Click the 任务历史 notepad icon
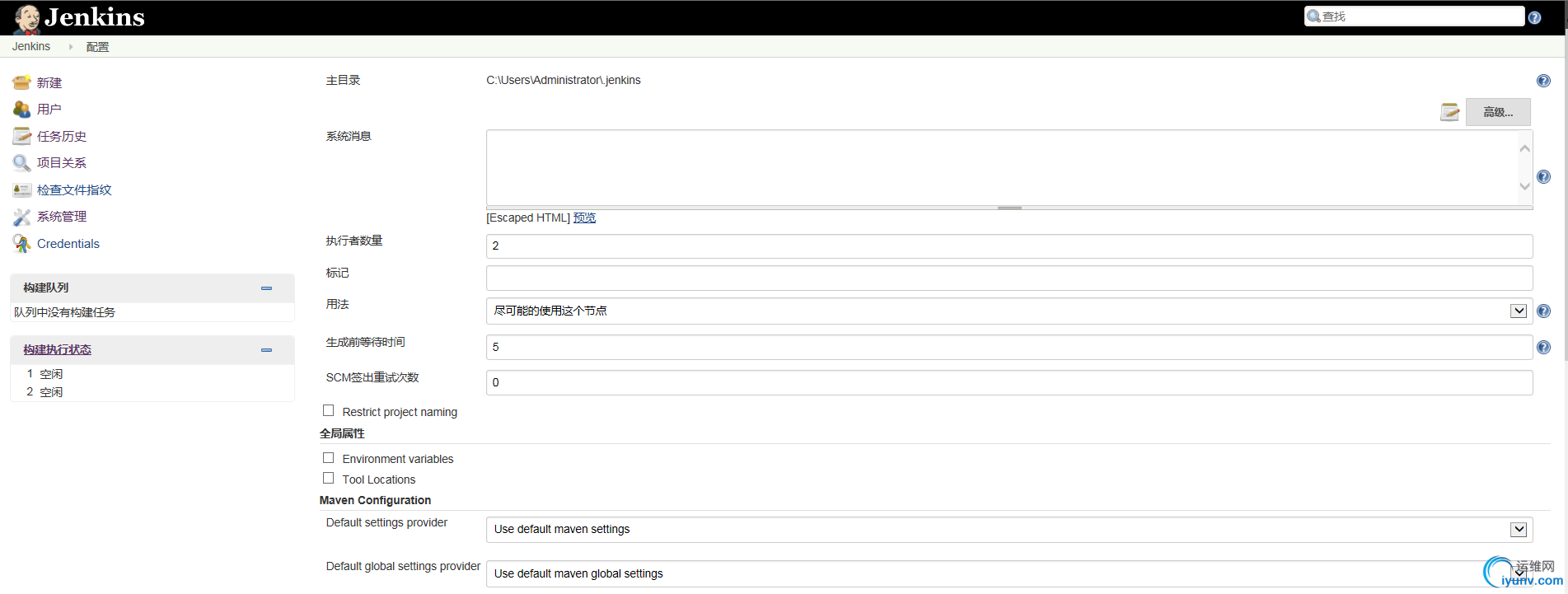 tap(21, 136)
